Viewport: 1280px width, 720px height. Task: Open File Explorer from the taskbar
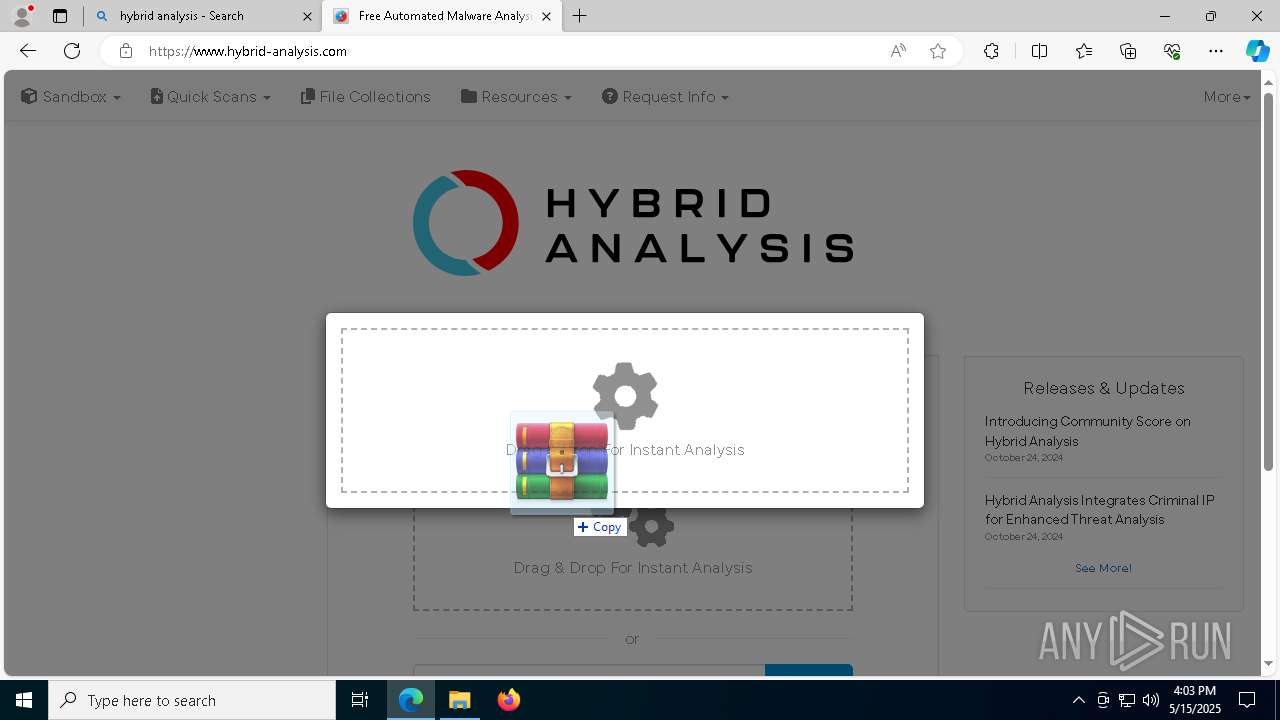click(460, 700)
